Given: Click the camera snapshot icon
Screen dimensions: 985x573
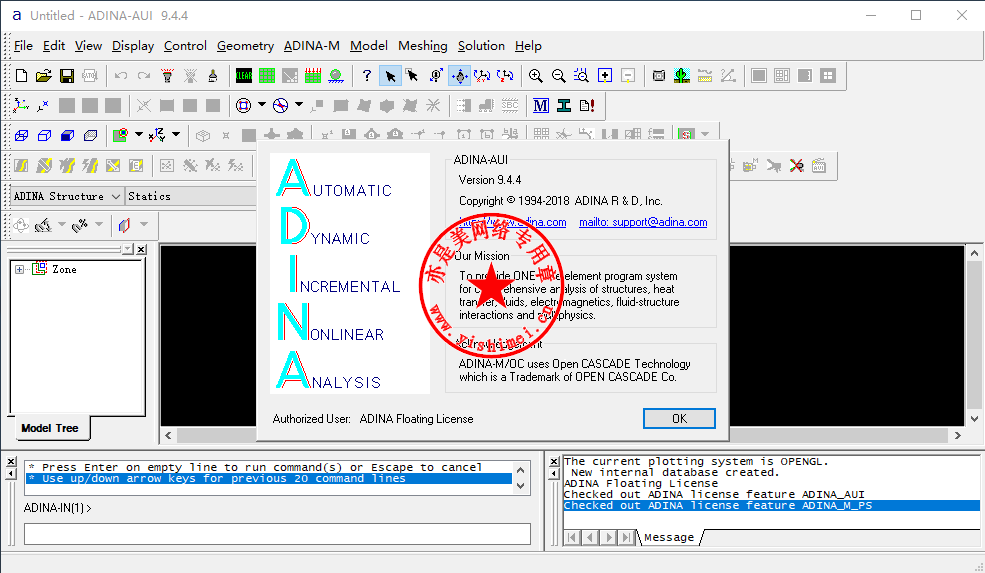Looking at the screenshot, I should [x=658, y=76].
